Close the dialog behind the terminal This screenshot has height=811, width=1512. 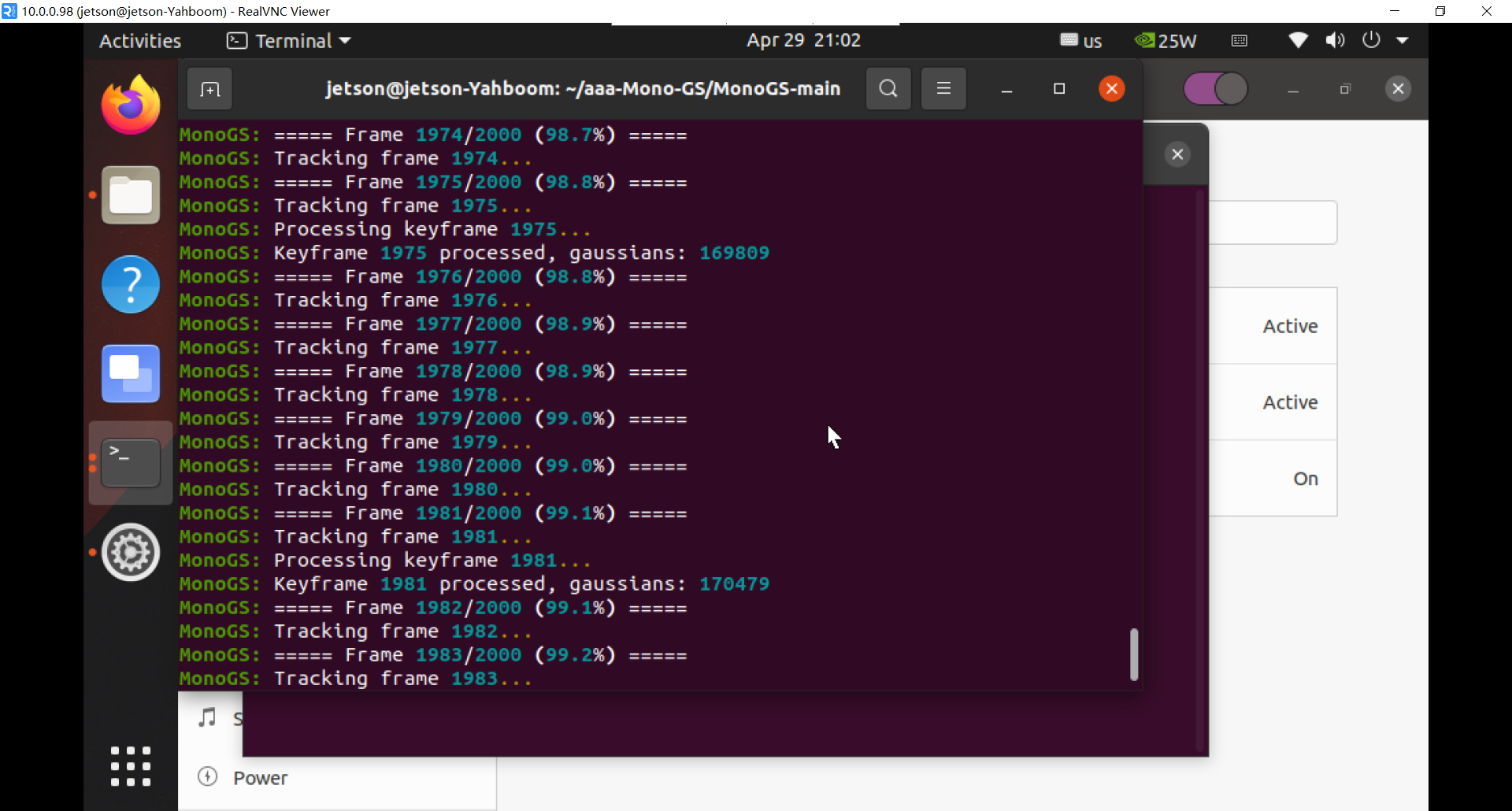coord(1177,154)
